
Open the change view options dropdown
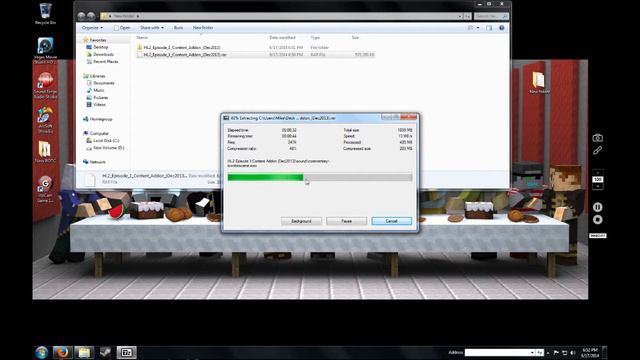(478, 28)
